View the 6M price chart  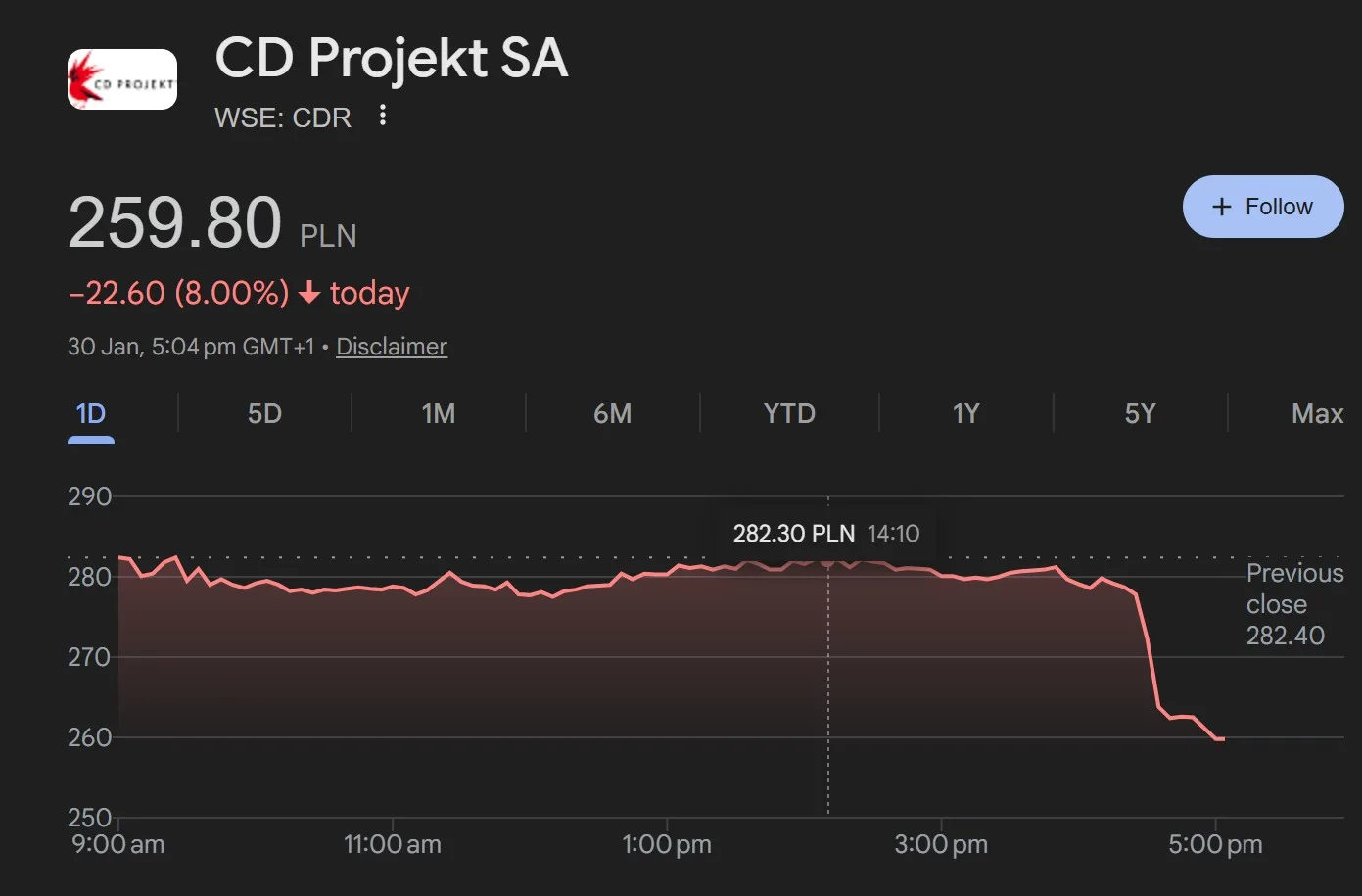(613, 413)
